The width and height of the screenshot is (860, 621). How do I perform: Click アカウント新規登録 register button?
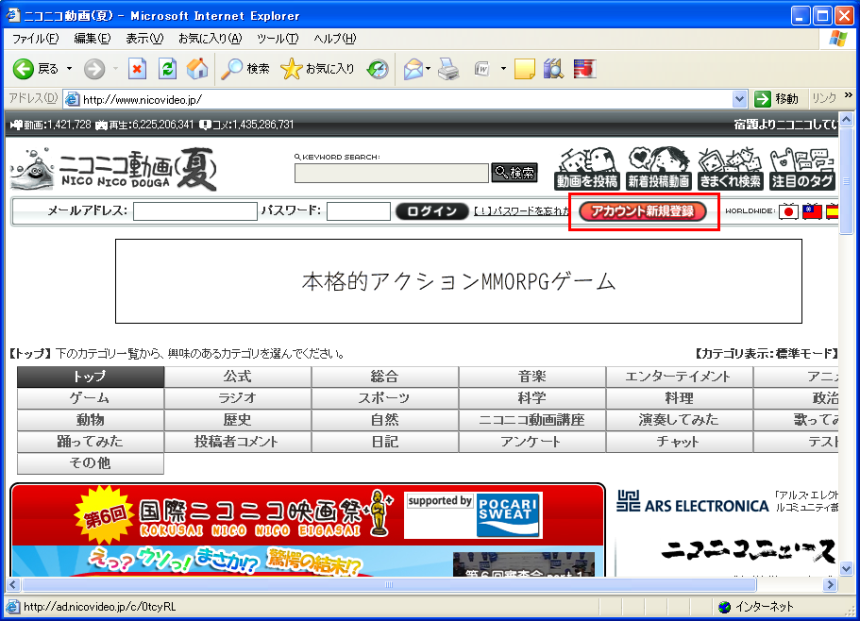pos(643,212)
